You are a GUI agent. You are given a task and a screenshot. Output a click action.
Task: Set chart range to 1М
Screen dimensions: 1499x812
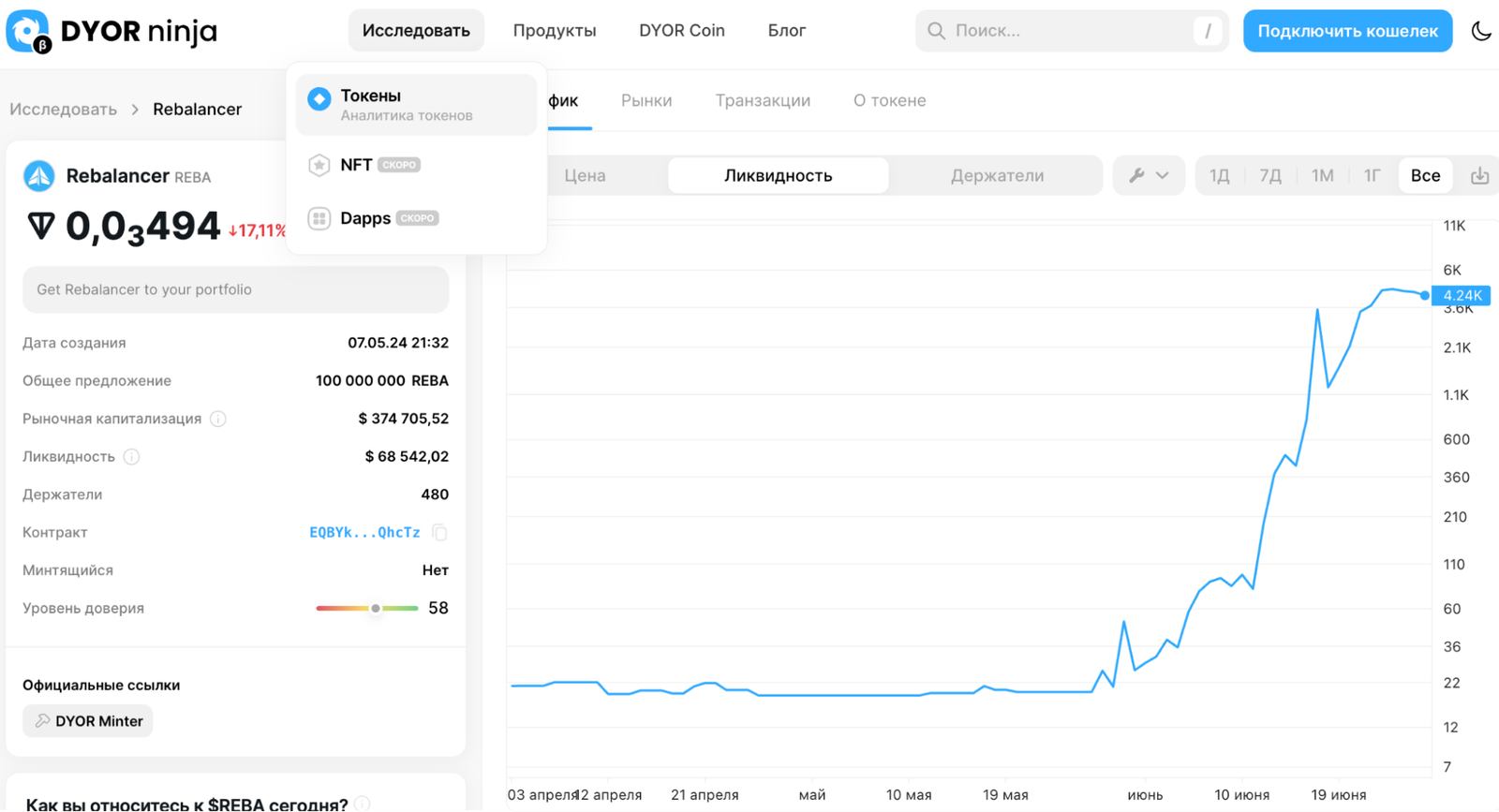point(1322,175)
